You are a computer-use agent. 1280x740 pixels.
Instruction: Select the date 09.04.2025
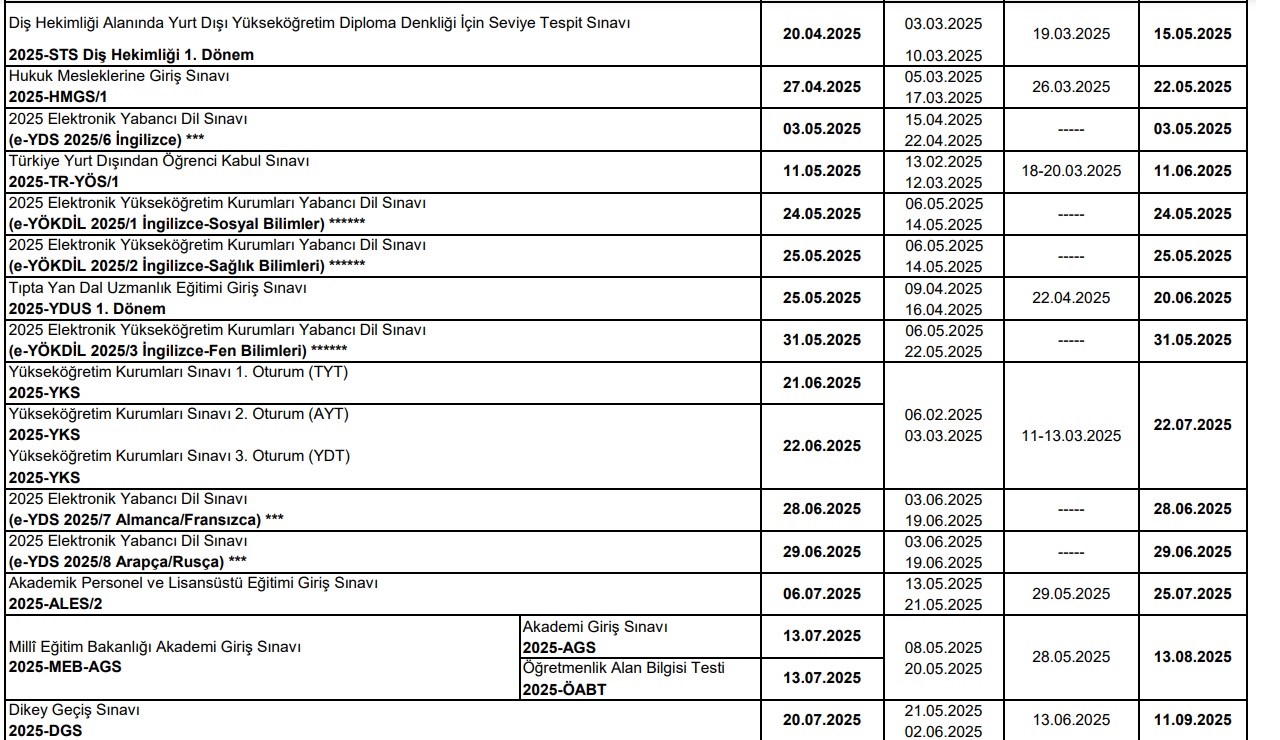[943, 288]
